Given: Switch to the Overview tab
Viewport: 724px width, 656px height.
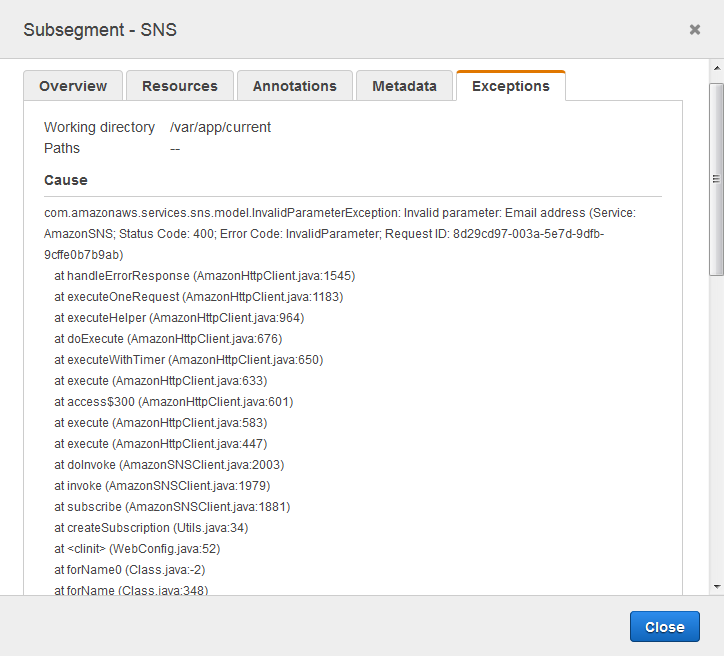Looking at the screenshot, I should [73, 86].
